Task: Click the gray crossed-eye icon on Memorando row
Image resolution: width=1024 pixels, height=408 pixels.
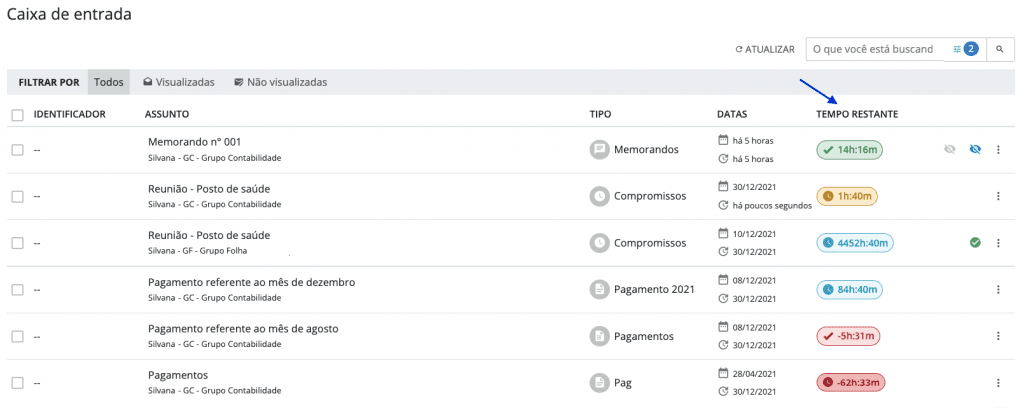Action: click(950, 149)
